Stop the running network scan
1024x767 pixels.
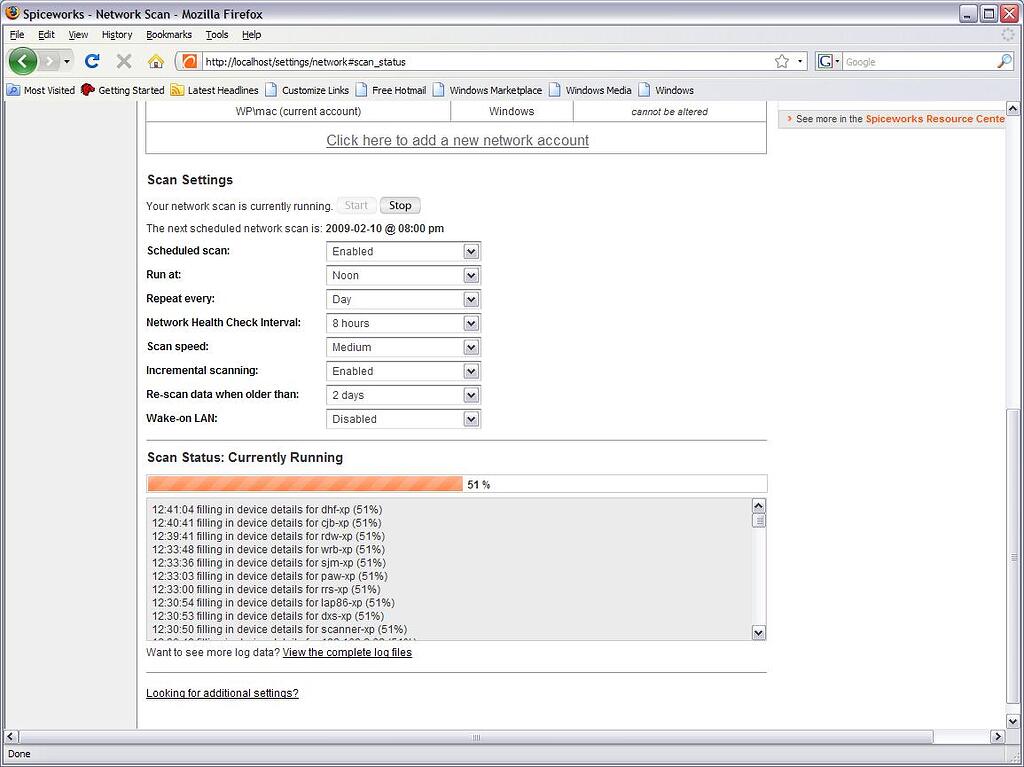tap(399, 205)
